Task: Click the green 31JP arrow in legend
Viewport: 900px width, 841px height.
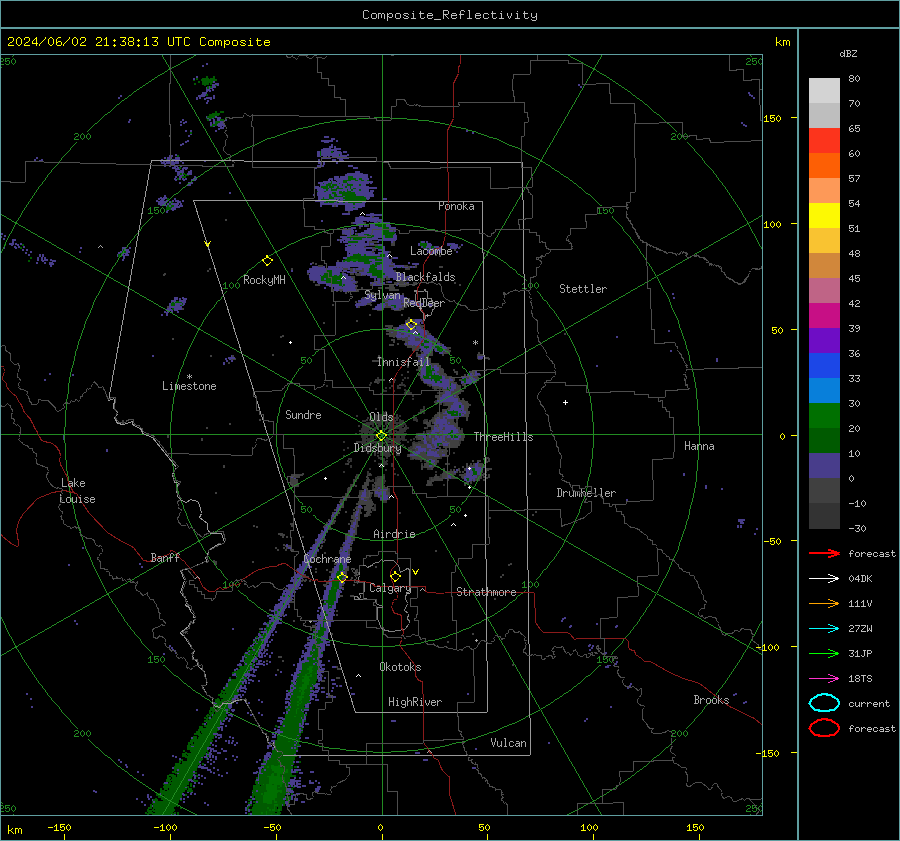Action: (x=824, y=653)
